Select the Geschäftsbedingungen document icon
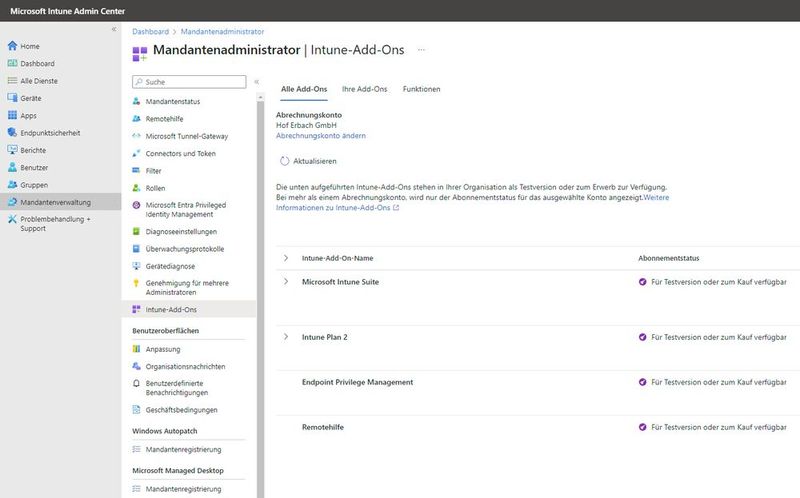Viewport: 800px width, 498px height. click(136, 410)
